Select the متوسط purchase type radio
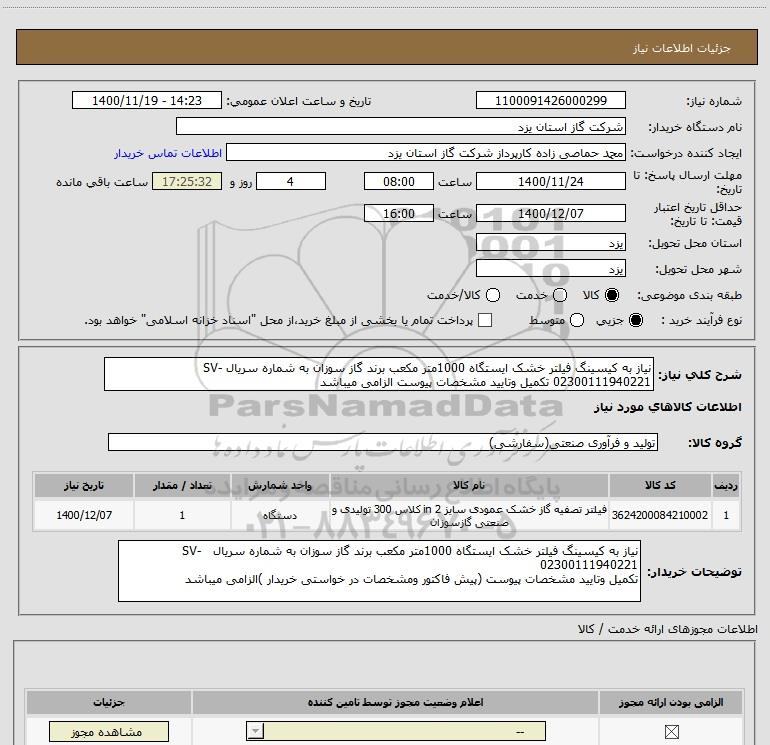This screenshot has width=770, height=745. pos(577,321)
